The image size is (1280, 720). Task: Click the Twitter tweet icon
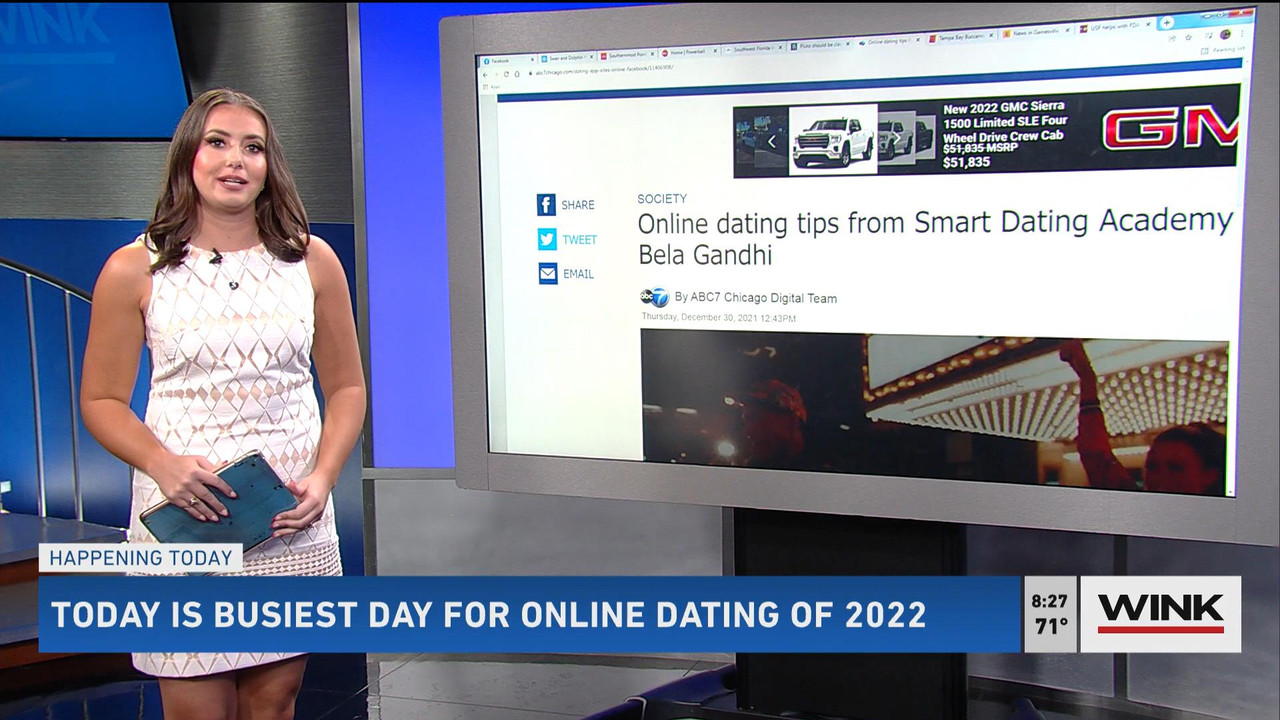pos(547,239)
